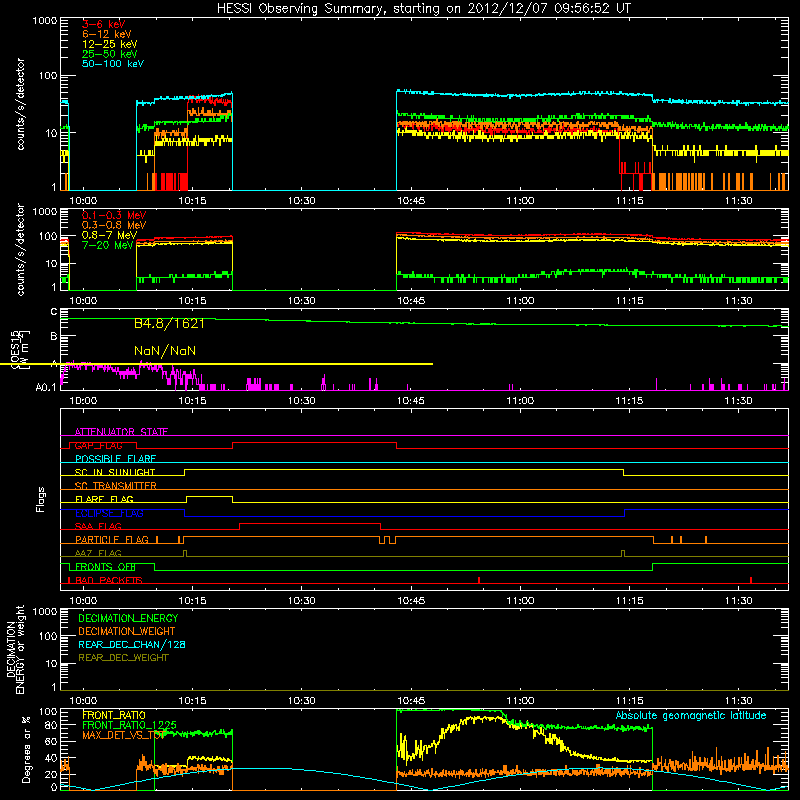800x800 pixels.
Task: Select the 25-50 keV legend label
Action: 110,54
